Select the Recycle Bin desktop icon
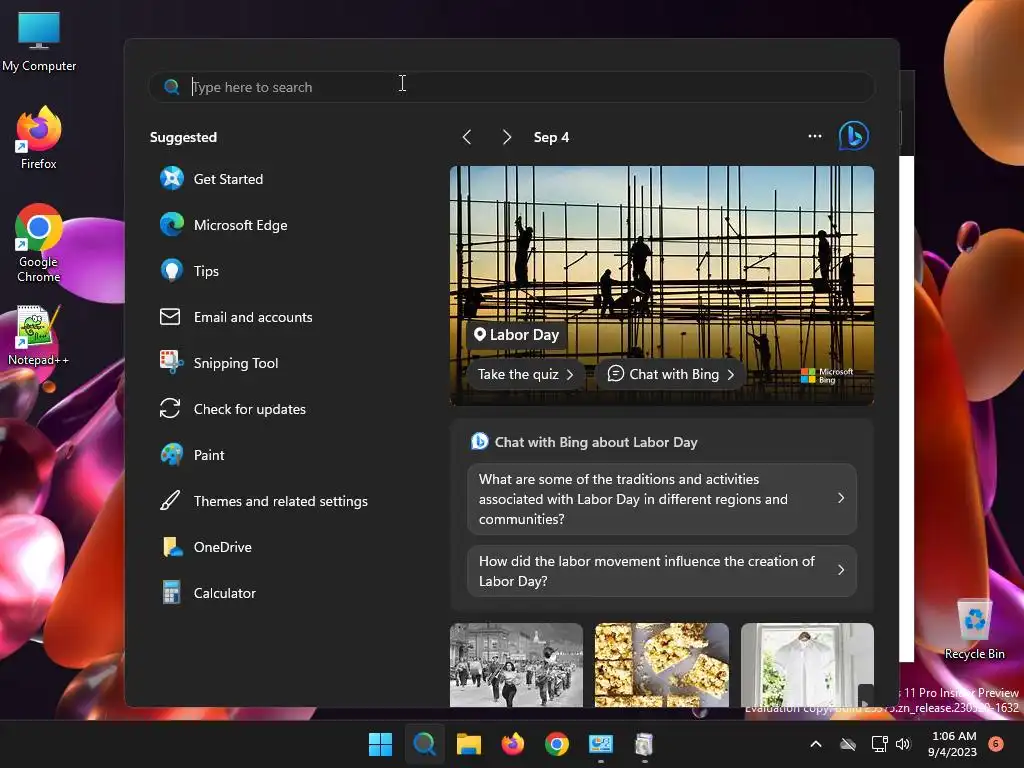Image resolution: width=1024 pixels, height=768 pixels. point(974,630)
